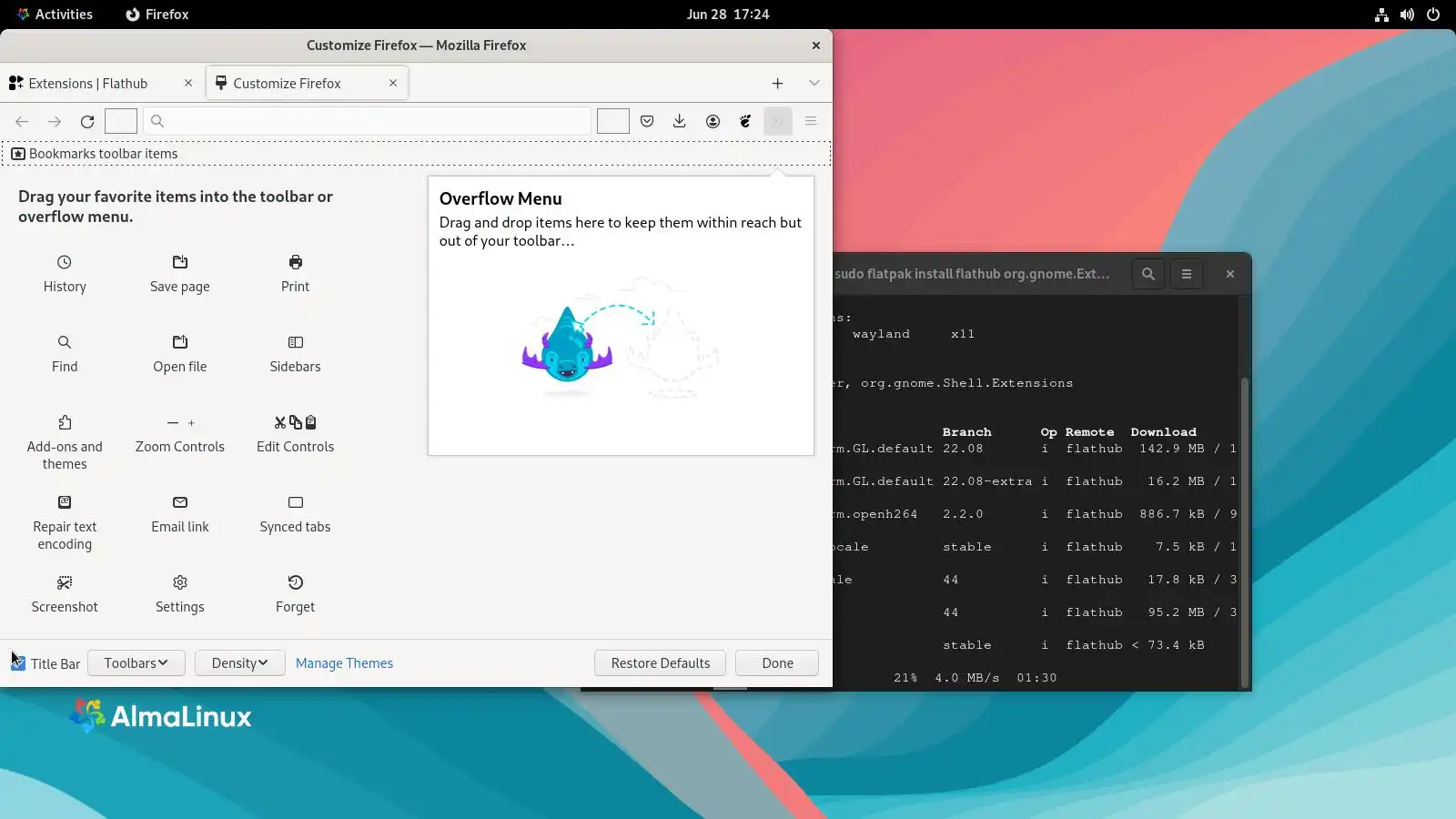Open the Activities overview
This screenshot has width=1456, height=819.
[55, 15]
